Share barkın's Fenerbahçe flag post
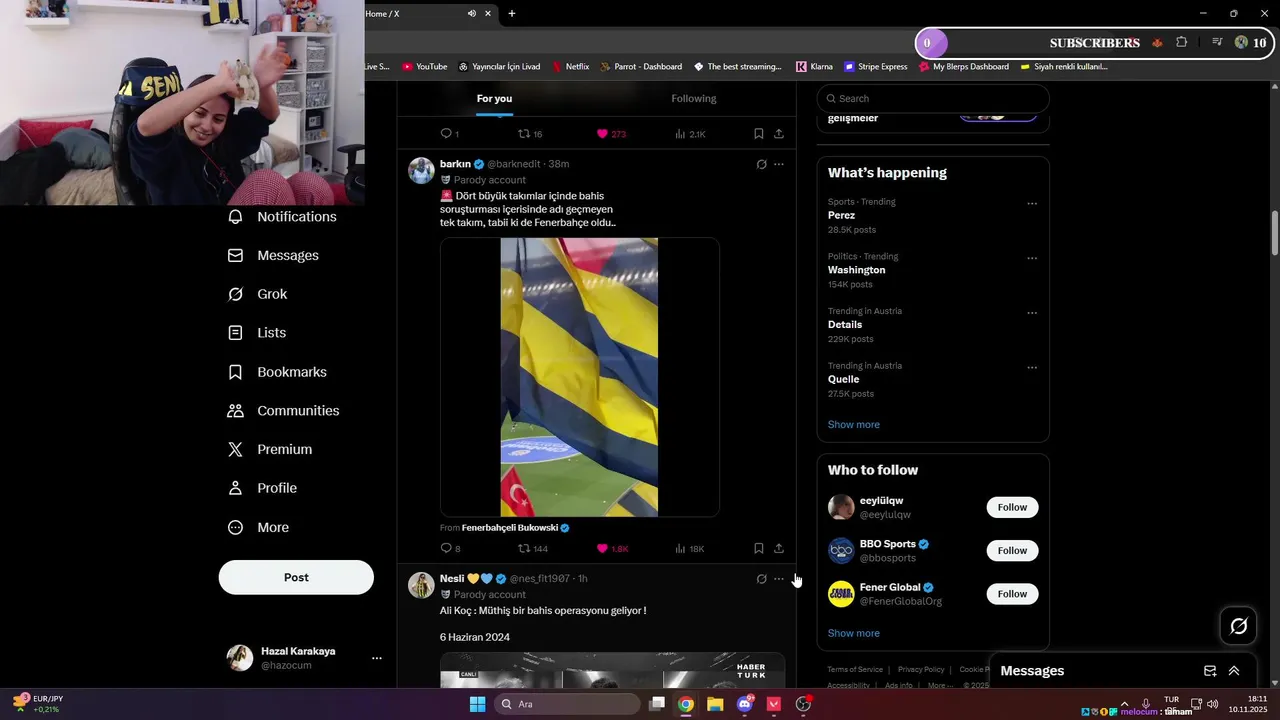The width and height of the screenshot is (1280, 720). pos(778,549)
